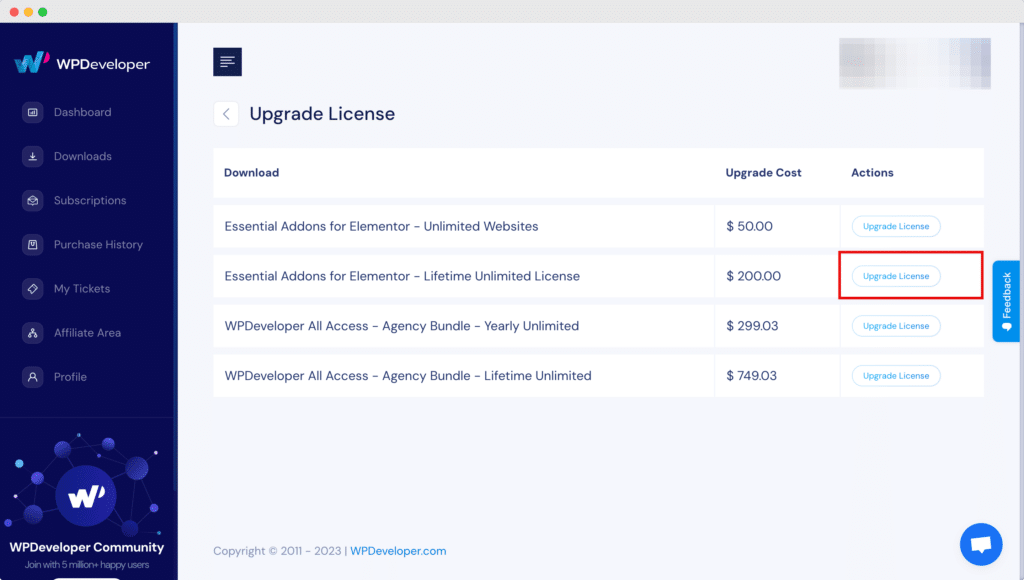This screenshot has height=580, width=1024.
Task: Go back using the left chevron arrow
Action: pyautogui.click(x=226, y=113)
